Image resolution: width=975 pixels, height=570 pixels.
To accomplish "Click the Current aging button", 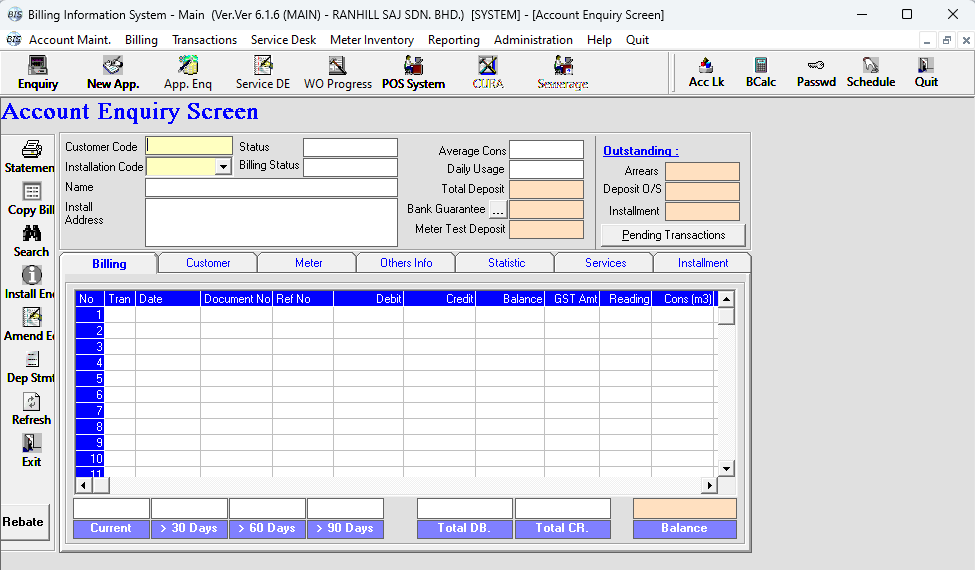I will tap(111, 528).
